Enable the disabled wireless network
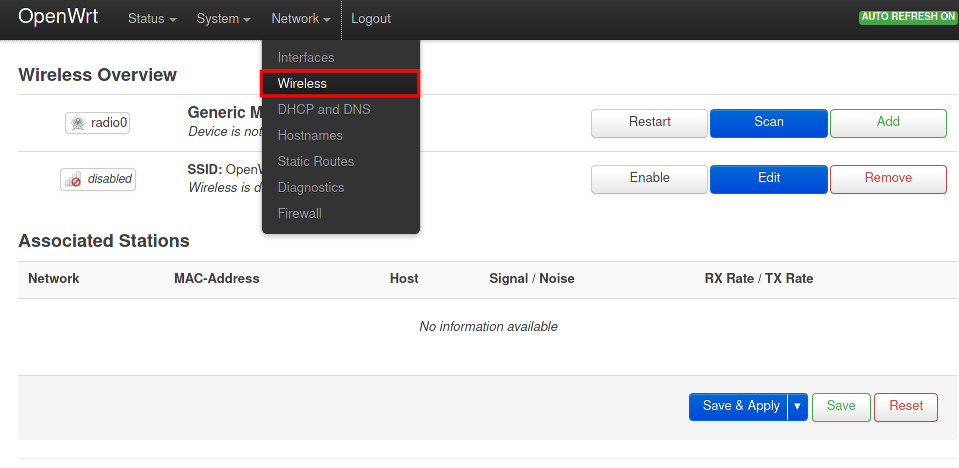This screenshot has width=959, height=468. pos(650,178)
